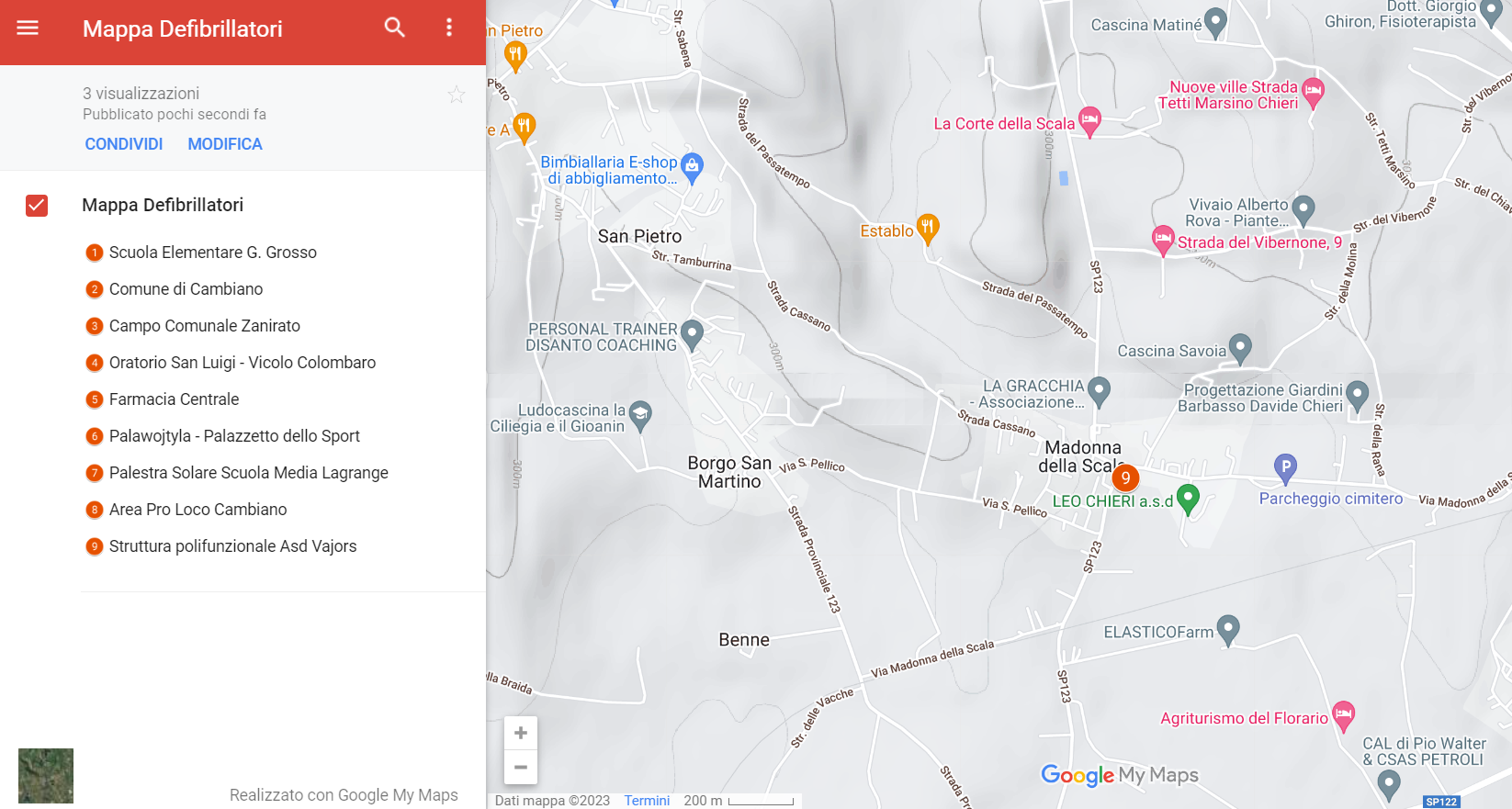Select Farmacia Centrale in the list

click(x=175, y=399)
